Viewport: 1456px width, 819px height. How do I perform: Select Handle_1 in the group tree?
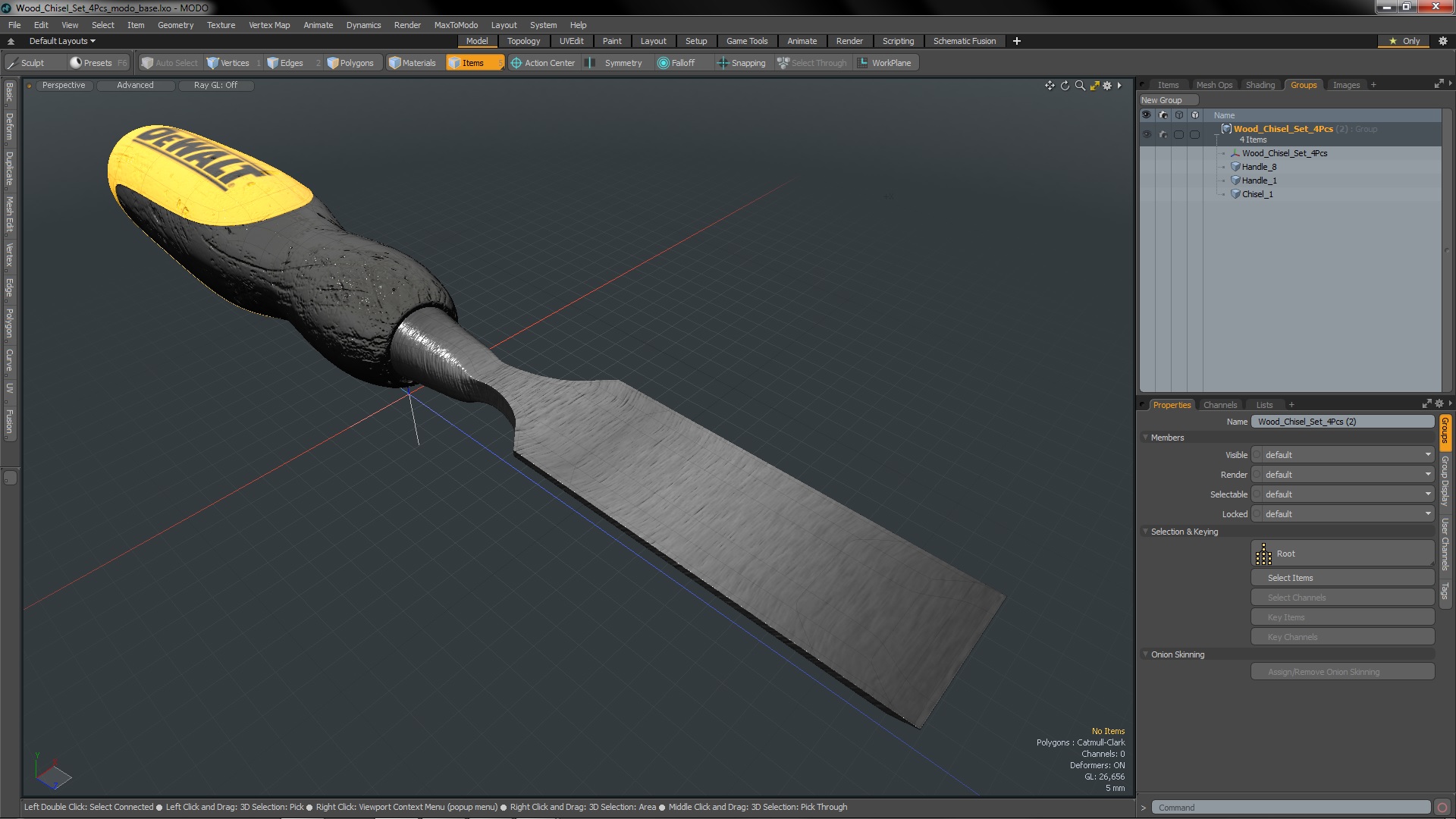(1259, 180)
